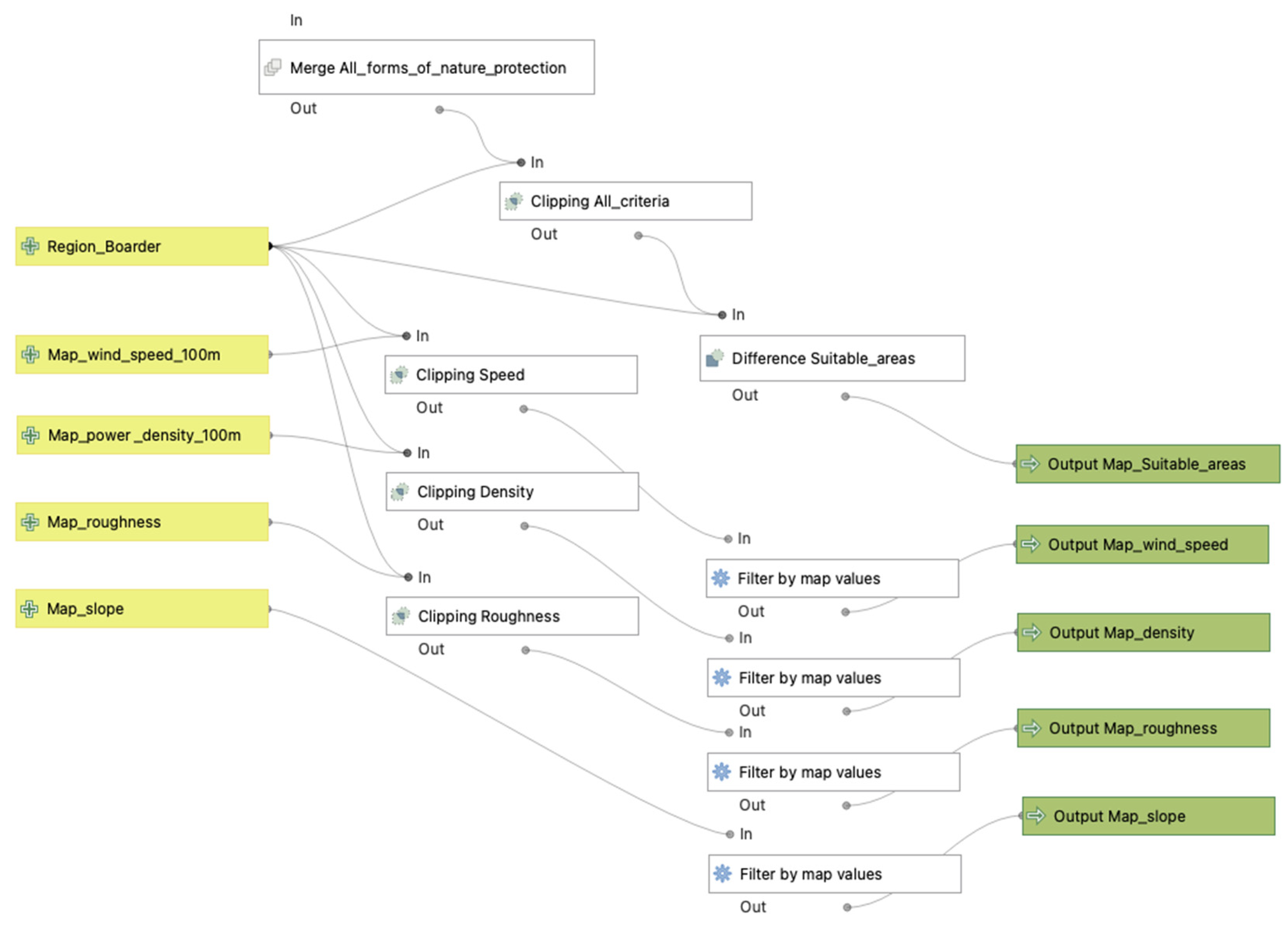
Task: Click the clip icon on Clipping All_criteria
Action: (x=513, y=201)
